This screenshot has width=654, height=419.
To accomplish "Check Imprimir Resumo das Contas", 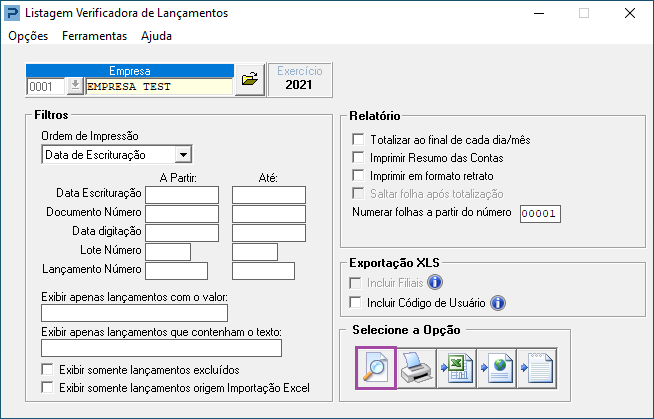I will [x=358, y=157].
